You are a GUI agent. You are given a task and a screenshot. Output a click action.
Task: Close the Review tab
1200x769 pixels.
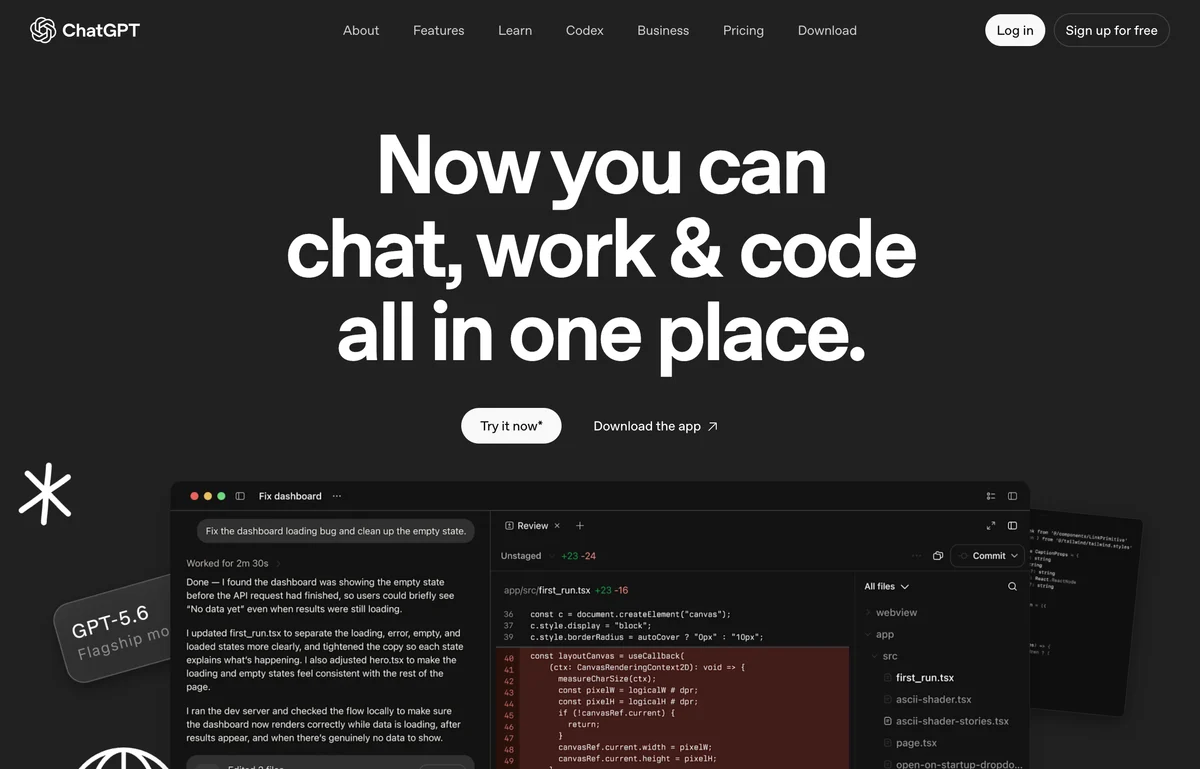557,526
